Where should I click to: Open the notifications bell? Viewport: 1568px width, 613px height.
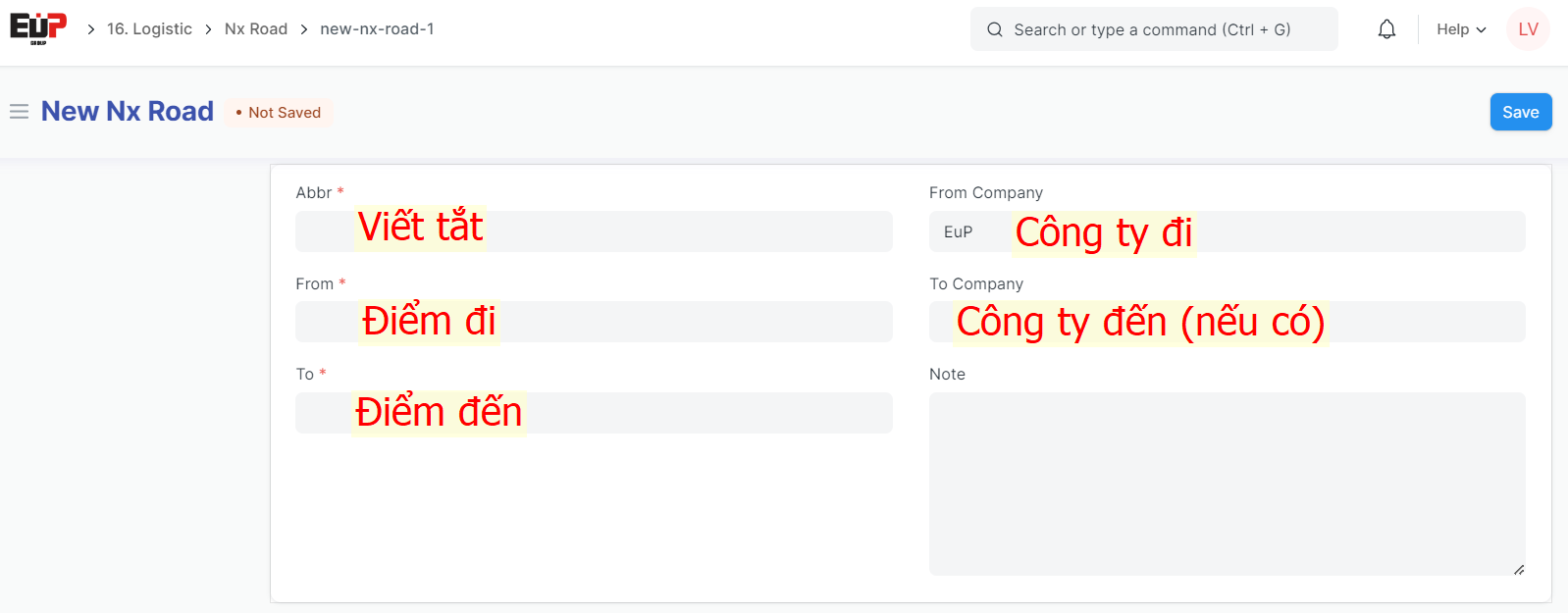click(1385, 29)
